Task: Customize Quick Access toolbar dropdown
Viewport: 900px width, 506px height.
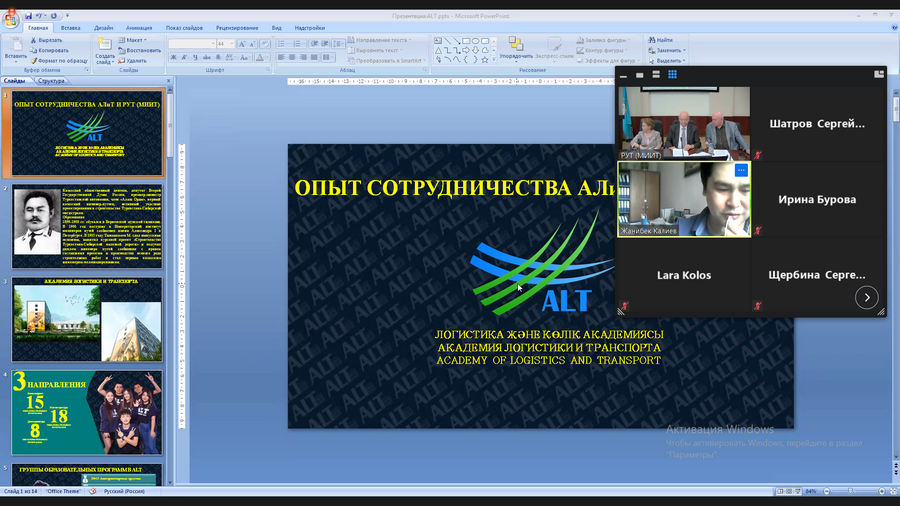Action: point(67,16)
